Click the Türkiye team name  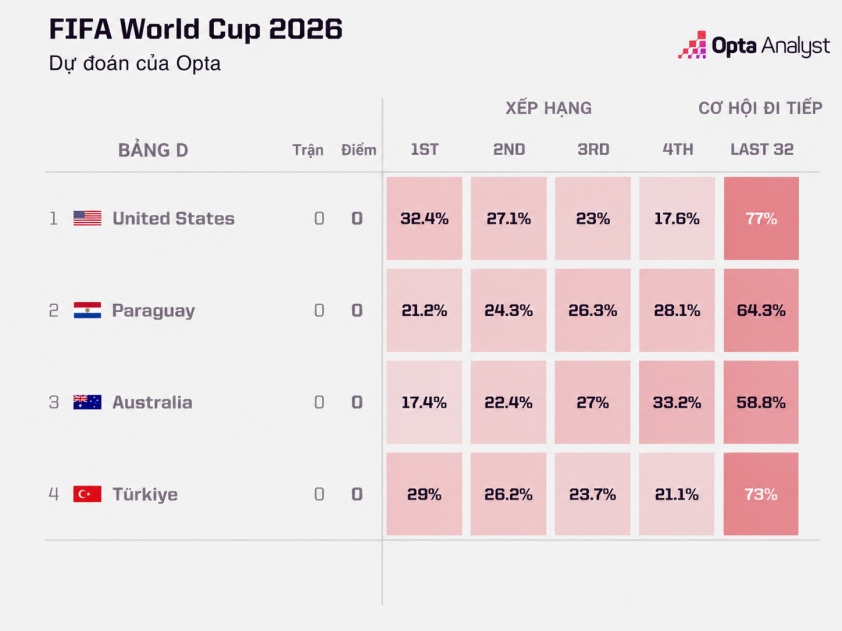[145, 494]
